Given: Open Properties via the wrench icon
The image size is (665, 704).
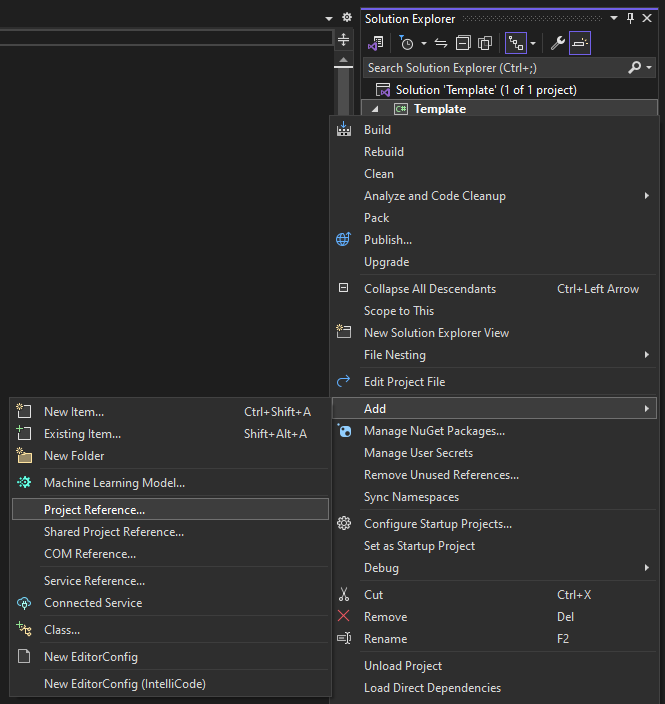Looking at the screenshot, I should [558, 43].
